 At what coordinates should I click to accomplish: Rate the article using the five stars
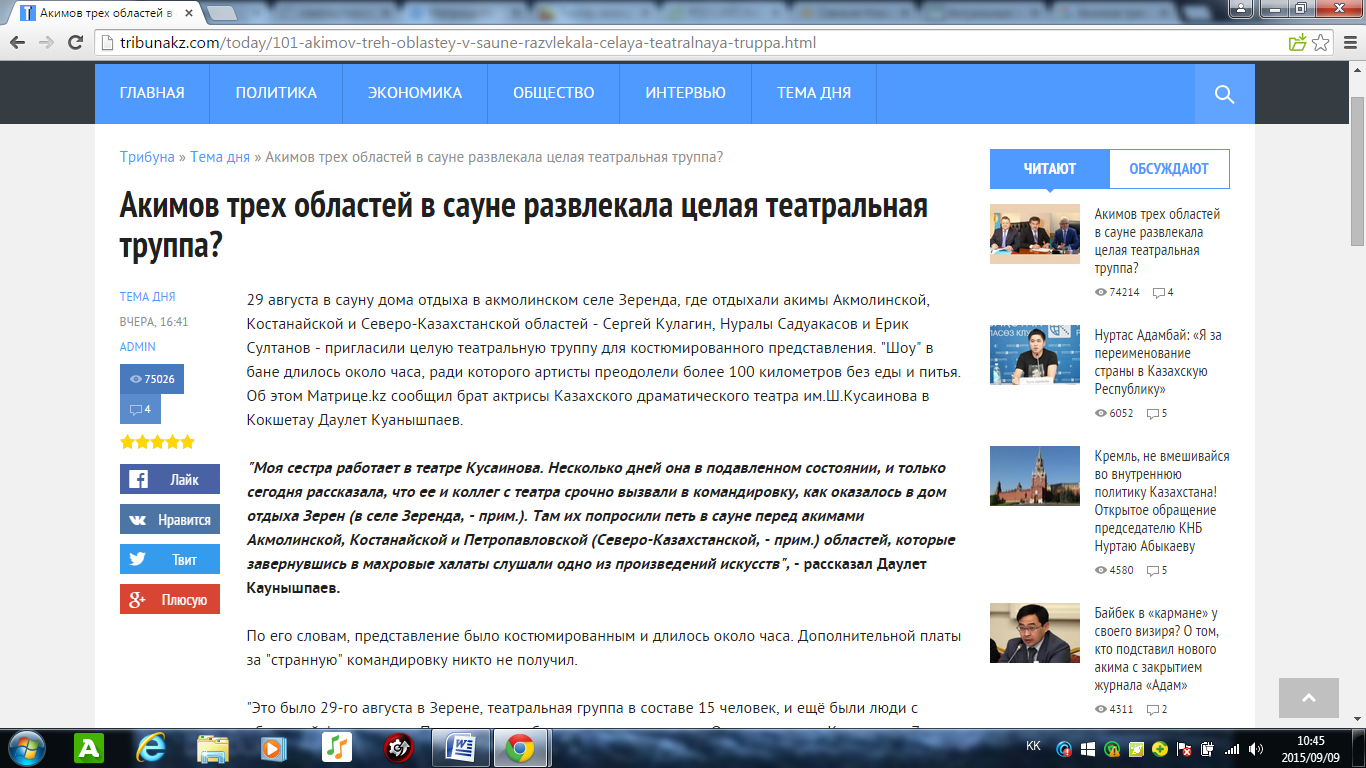[x=157, y=442]
